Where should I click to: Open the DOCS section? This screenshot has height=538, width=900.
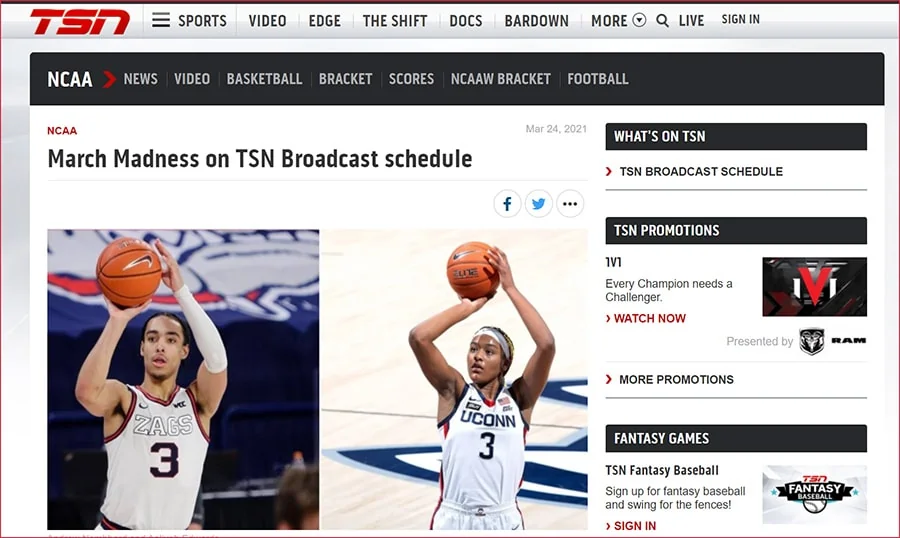point(465,21)
